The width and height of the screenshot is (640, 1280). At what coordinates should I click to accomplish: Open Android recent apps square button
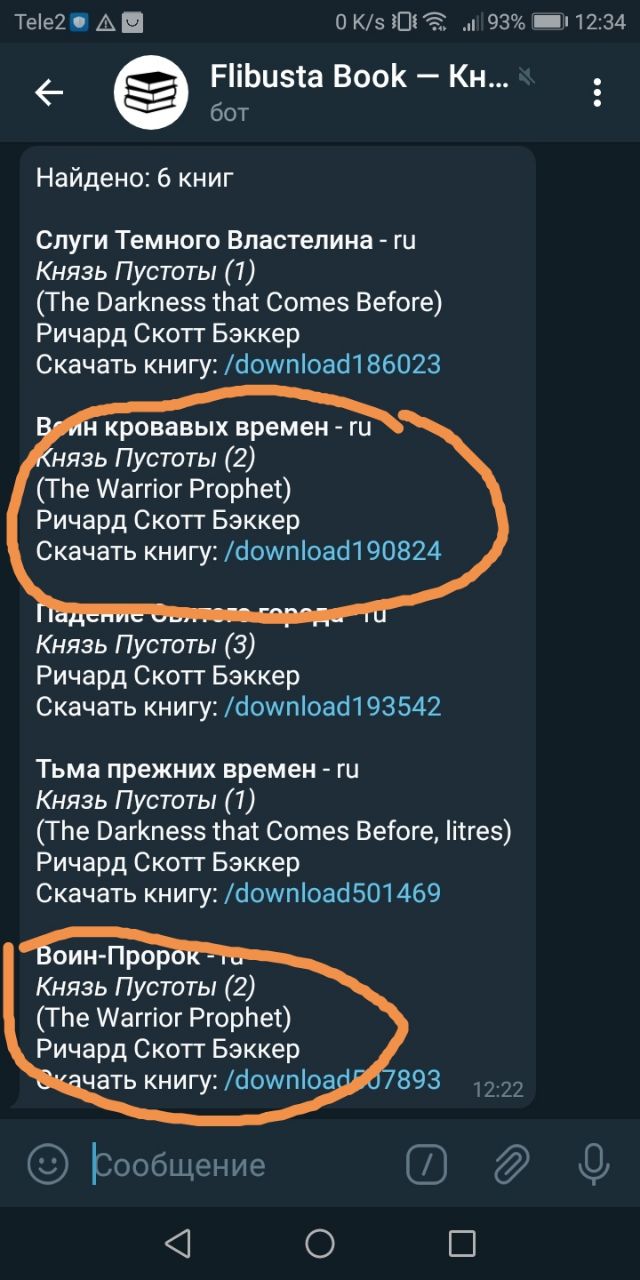462,1243
